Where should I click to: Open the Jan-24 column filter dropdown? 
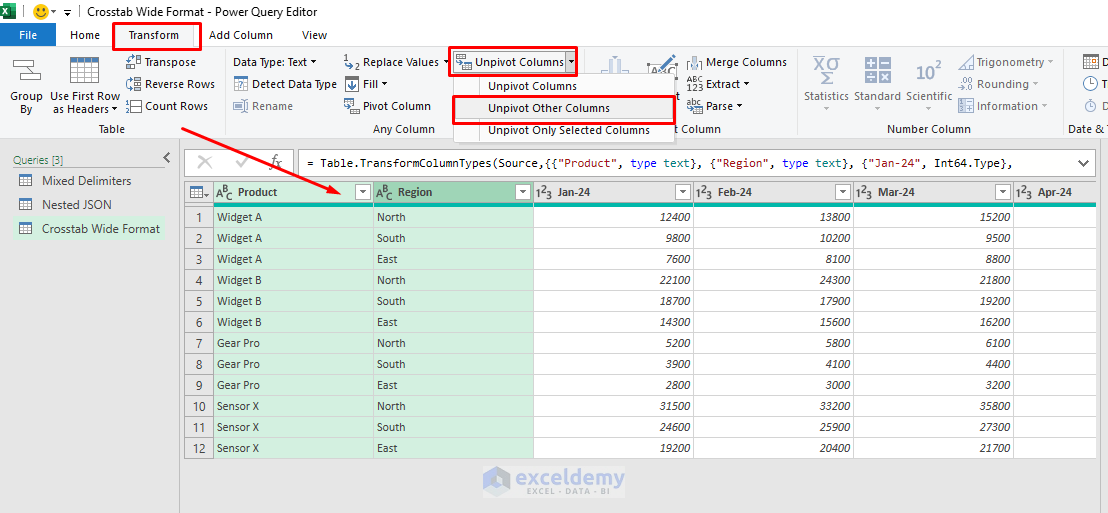[683, 192]
